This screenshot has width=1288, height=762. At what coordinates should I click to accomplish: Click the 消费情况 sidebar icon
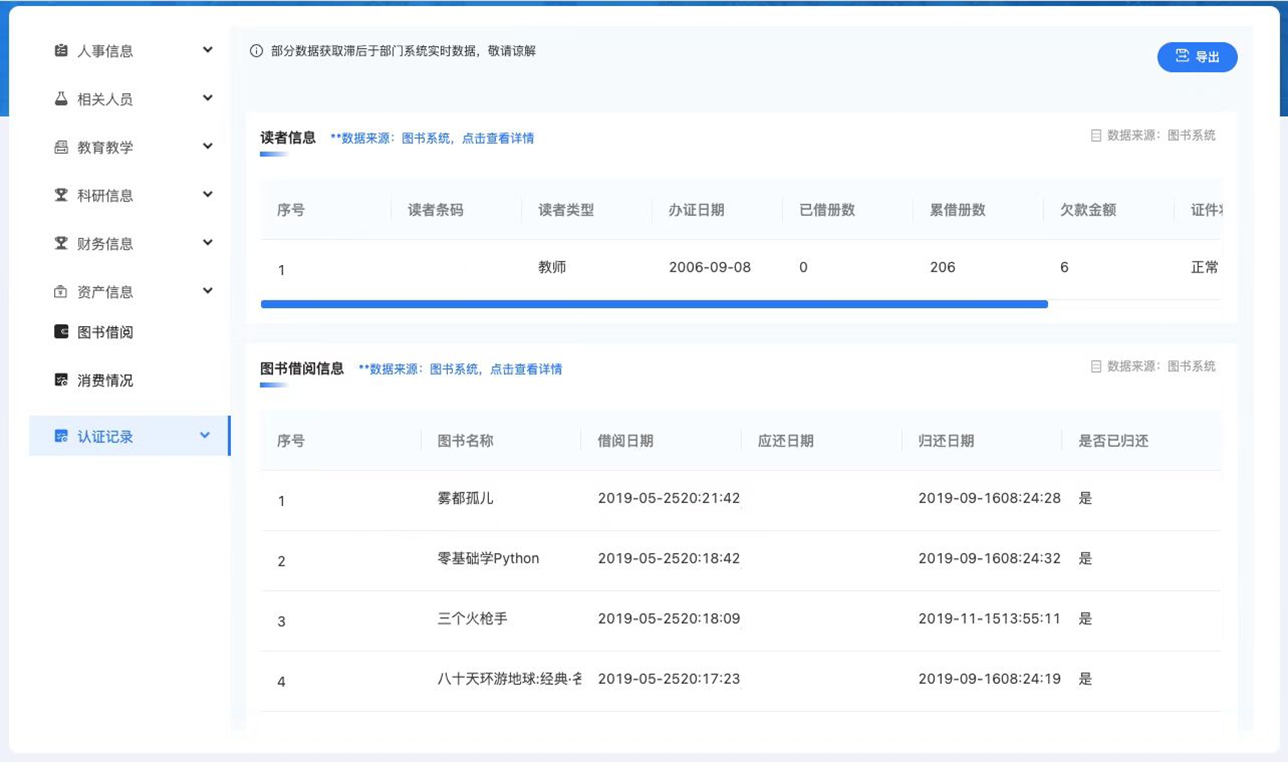[x=61, y=380]
